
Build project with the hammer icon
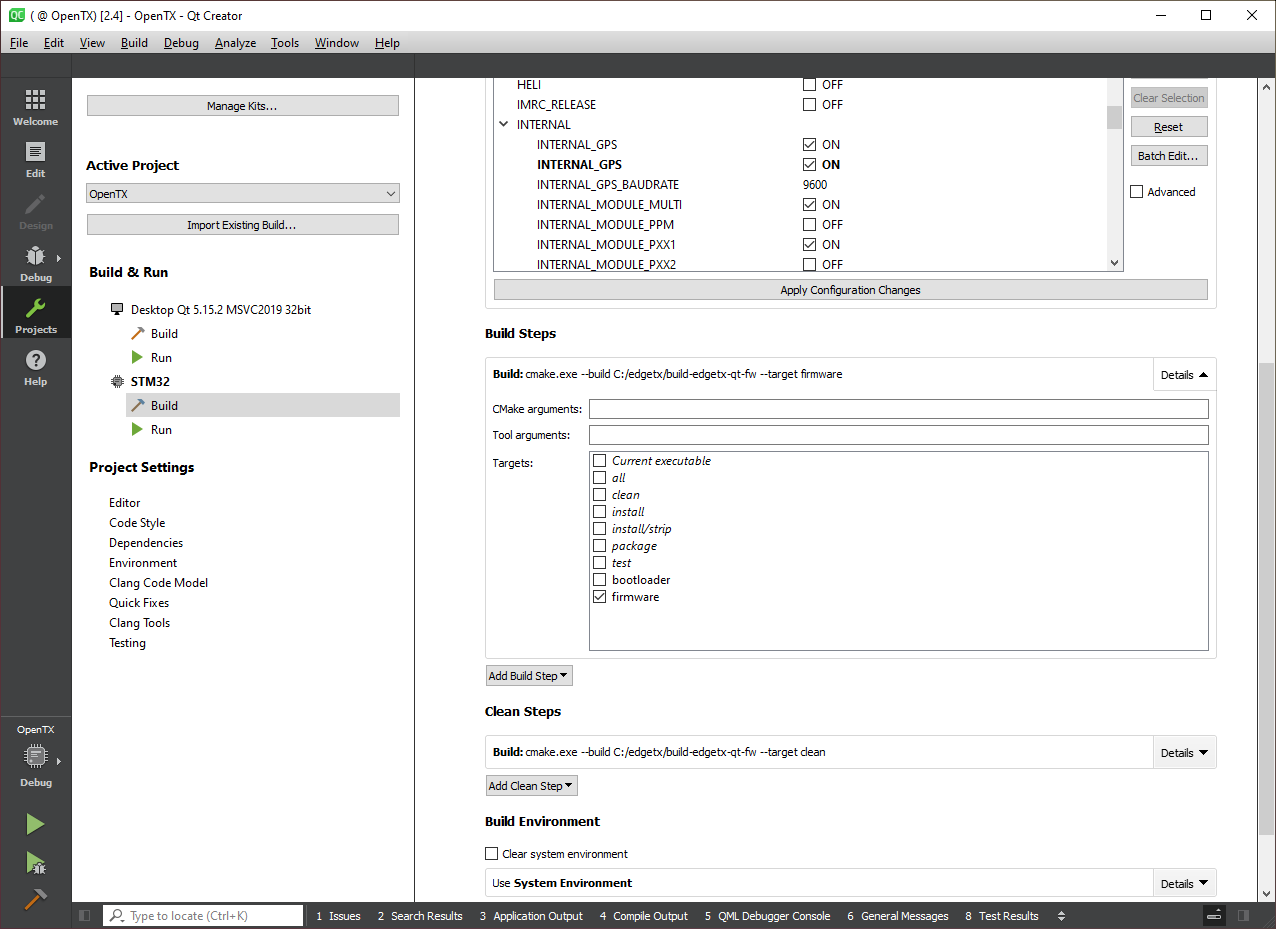(35, 899)
